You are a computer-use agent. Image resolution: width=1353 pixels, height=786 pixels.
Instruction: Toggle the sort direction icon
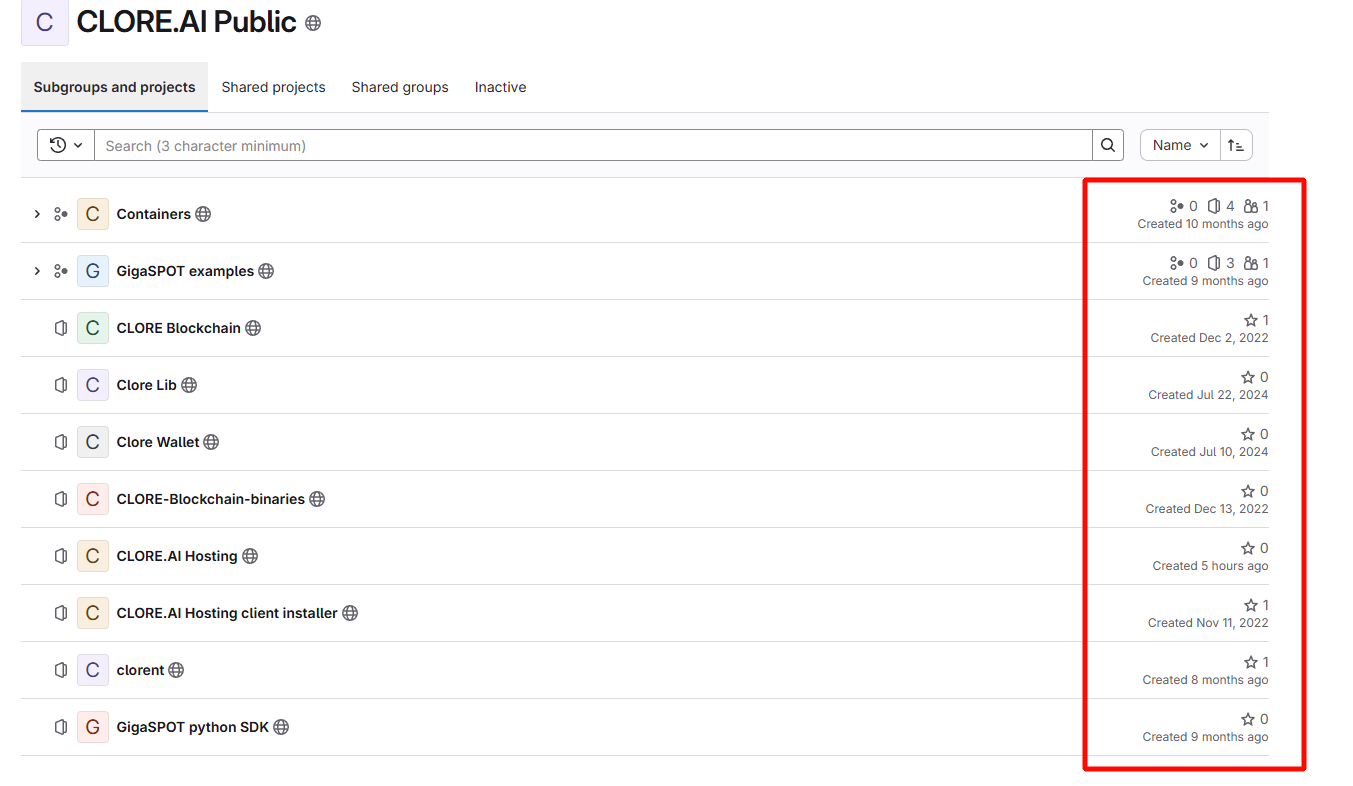(1236, 145)
